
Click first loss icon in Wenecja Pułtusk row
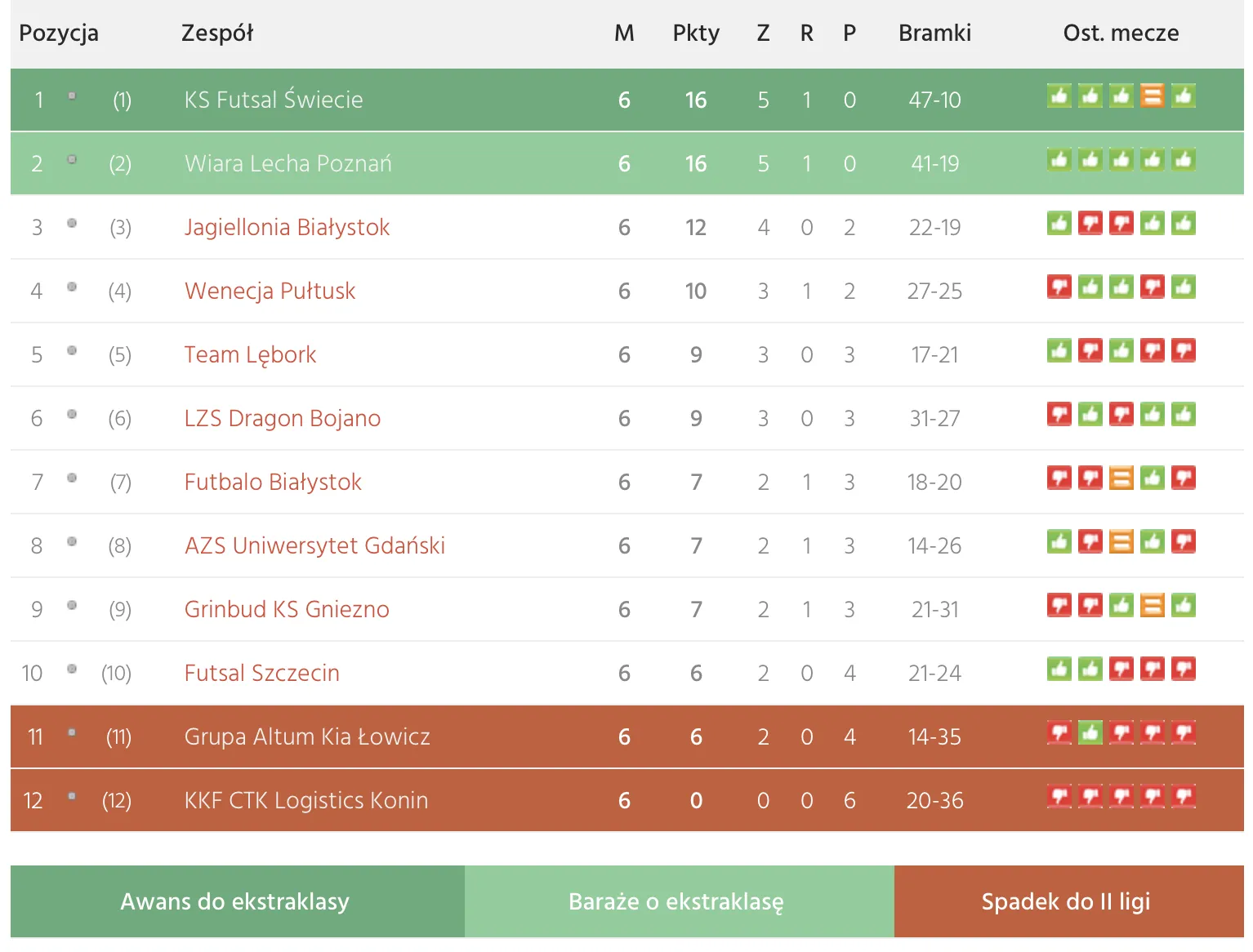point(1059,287)
